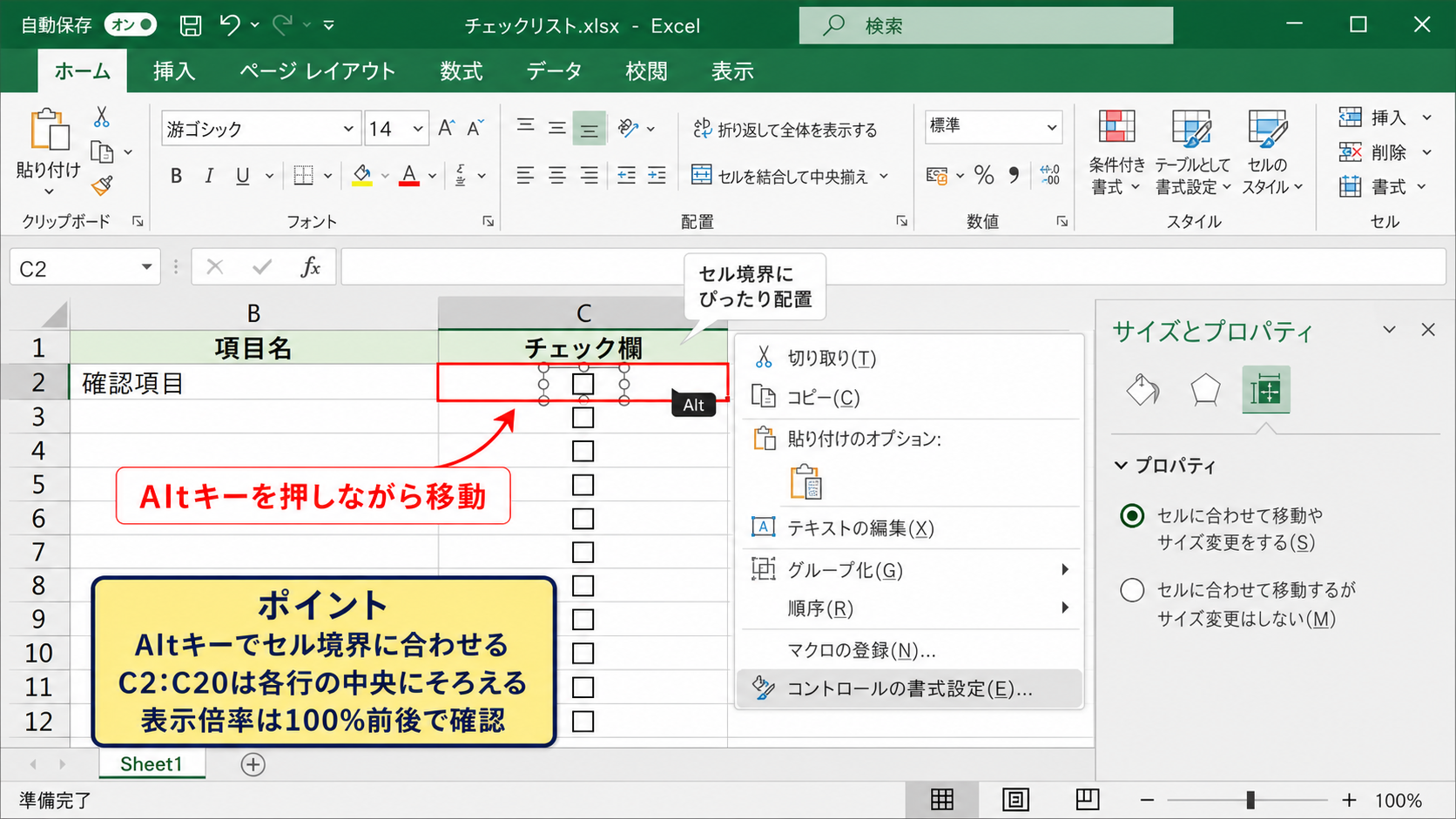Select the Size & Properties pane icon
This screenshot has height=819, width=1456.
[x=1266, y=390]
